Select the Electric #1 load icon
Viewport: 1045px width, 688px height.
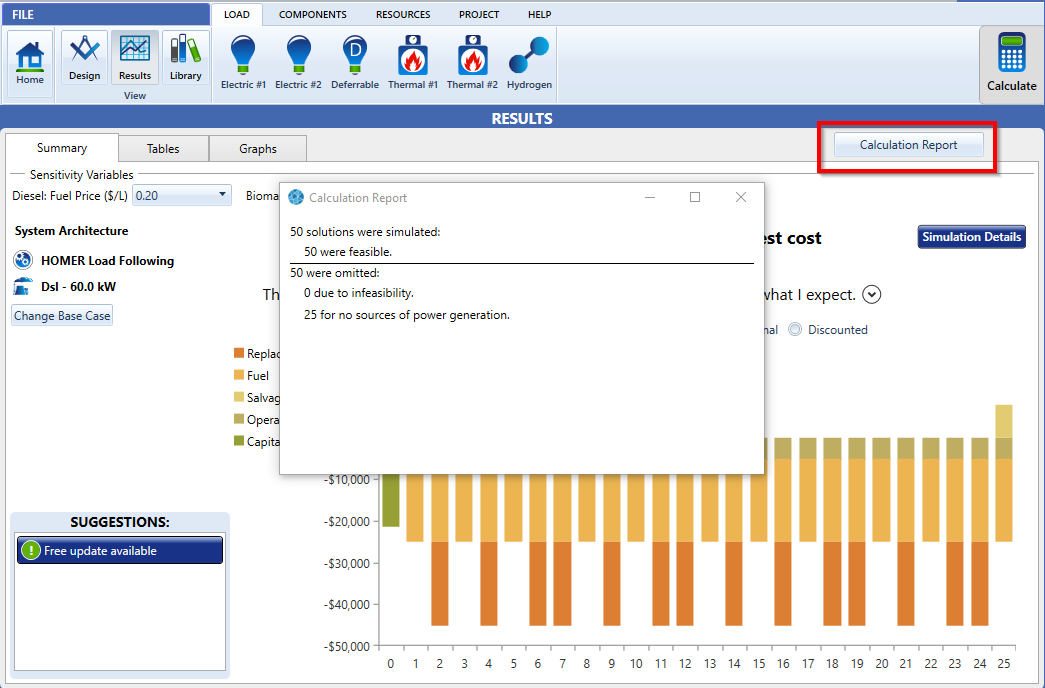click(243, 62)
